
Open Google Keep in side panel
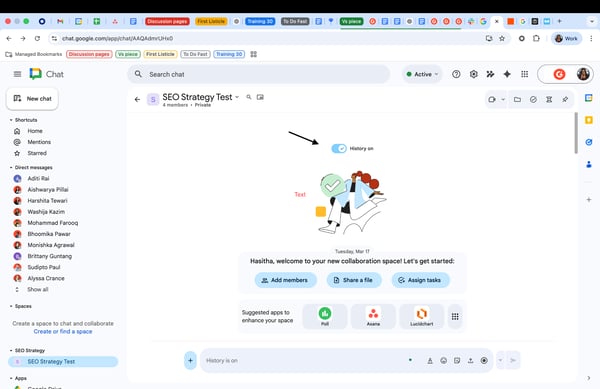(x=589, y=120)
